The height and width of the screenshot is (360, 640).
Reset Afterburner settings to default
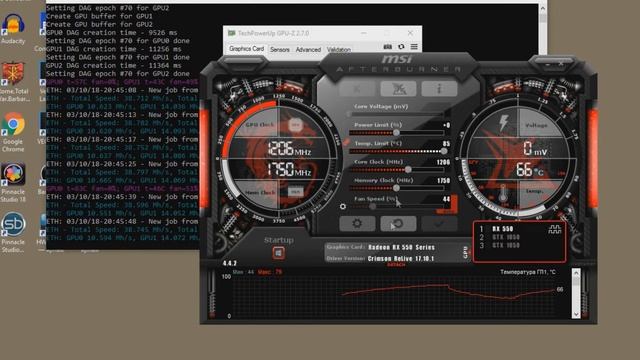(398, 224)
